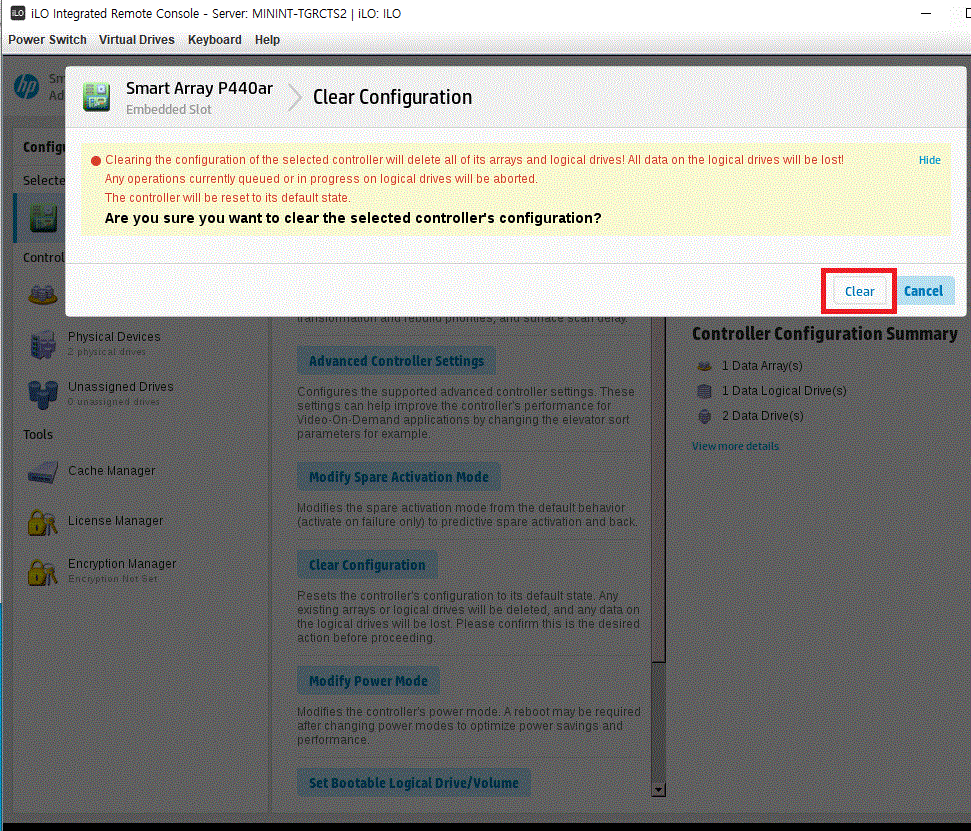Screen dimensions: 971x831
Task: Click '0 unassigned drives' subtext
Action: (113, 402)
